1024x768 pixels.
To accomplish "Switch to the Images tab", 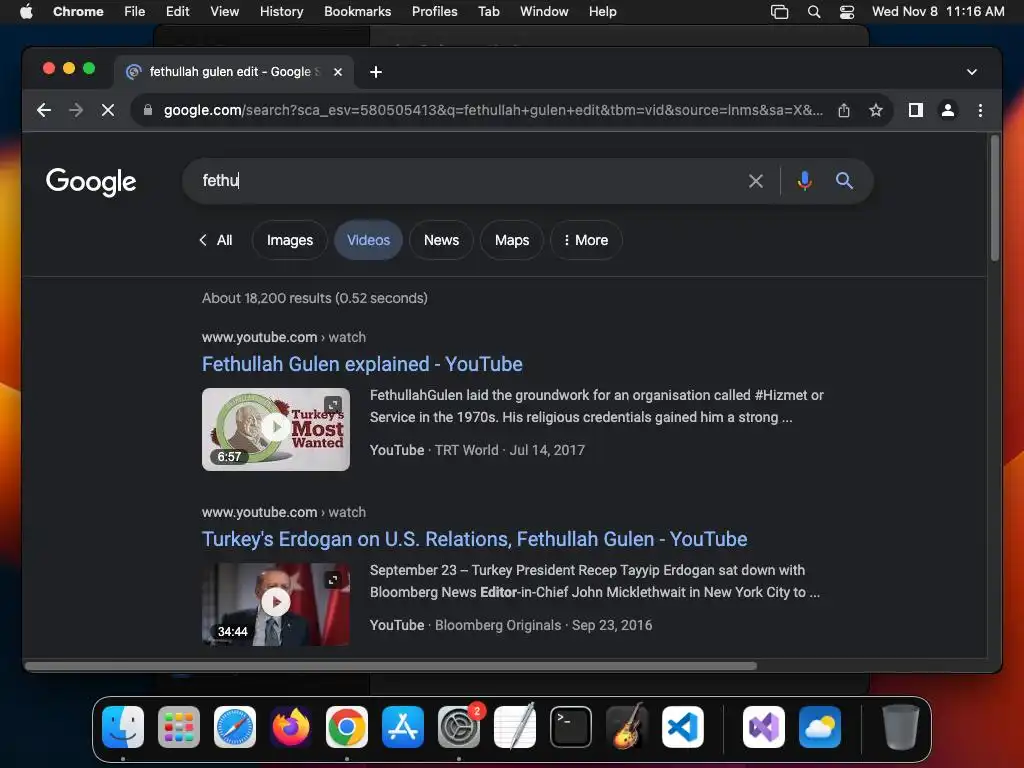I will (x=290, y=240).
